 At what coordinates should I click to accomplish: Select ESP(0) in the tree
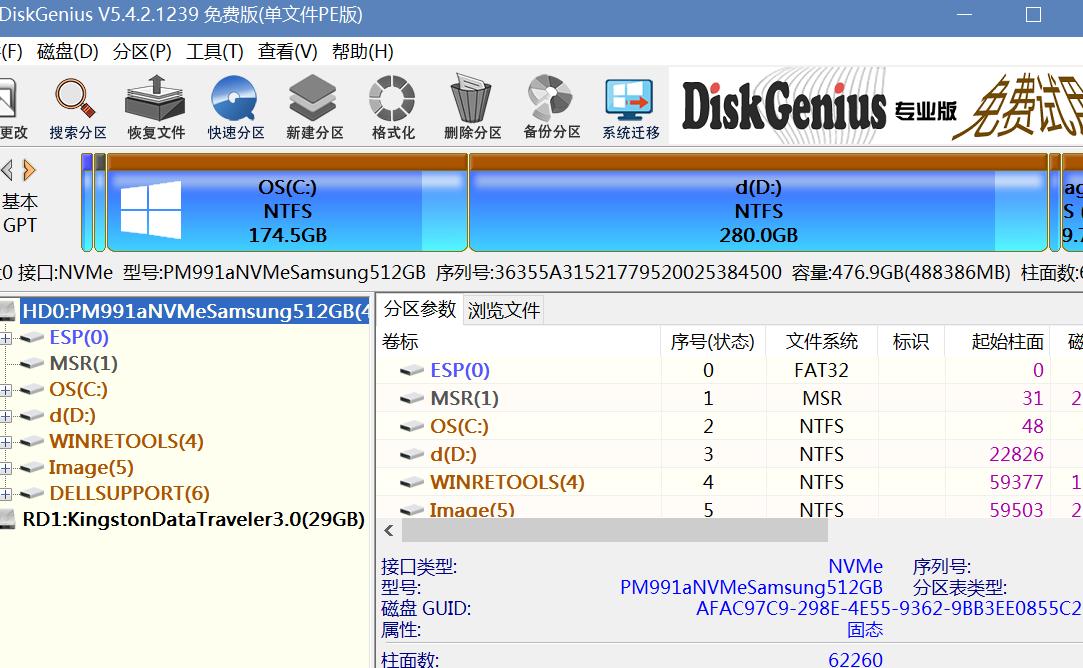79,337
